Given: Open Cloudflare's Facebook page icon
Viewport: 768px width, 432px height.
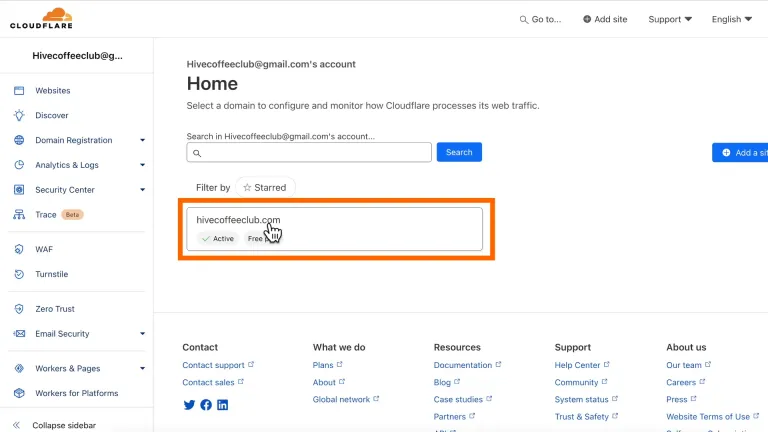Looking at the screenshot, I should click(206, 405).
